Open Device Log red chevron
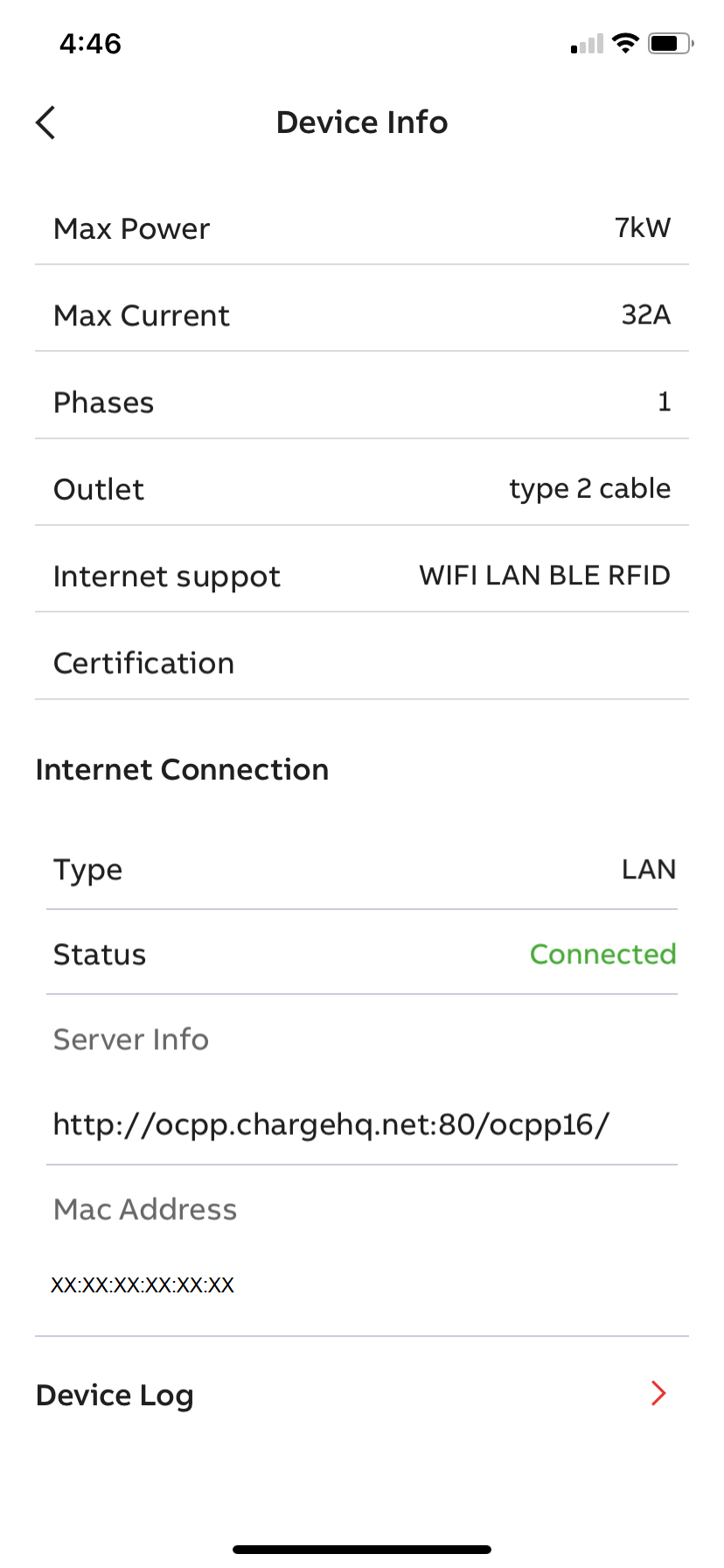The height and width of the screenshot is (1568, 724). click(658, 1393)
